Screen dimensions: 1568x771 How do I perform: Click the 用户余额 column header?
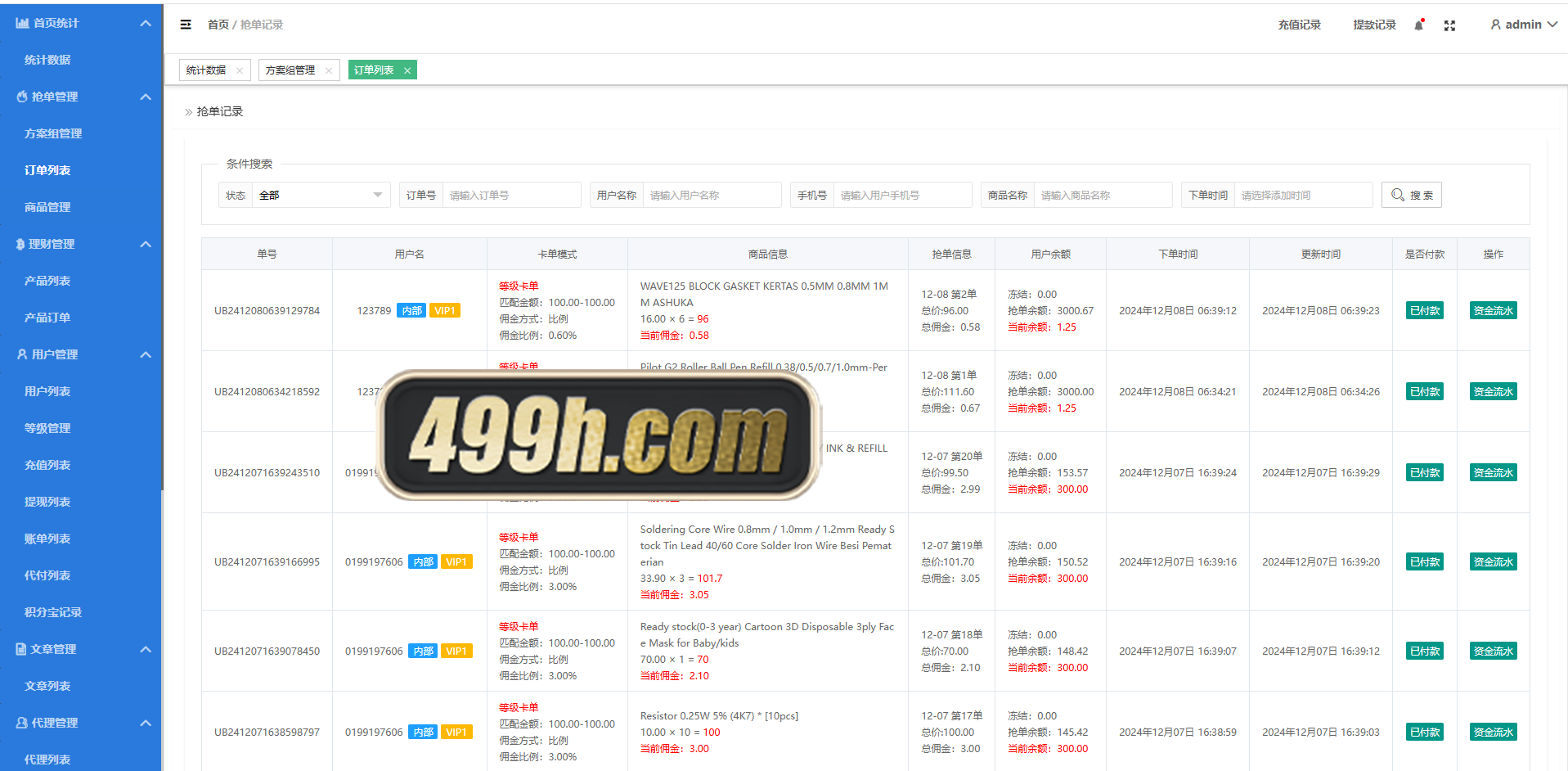[1050, 254]
